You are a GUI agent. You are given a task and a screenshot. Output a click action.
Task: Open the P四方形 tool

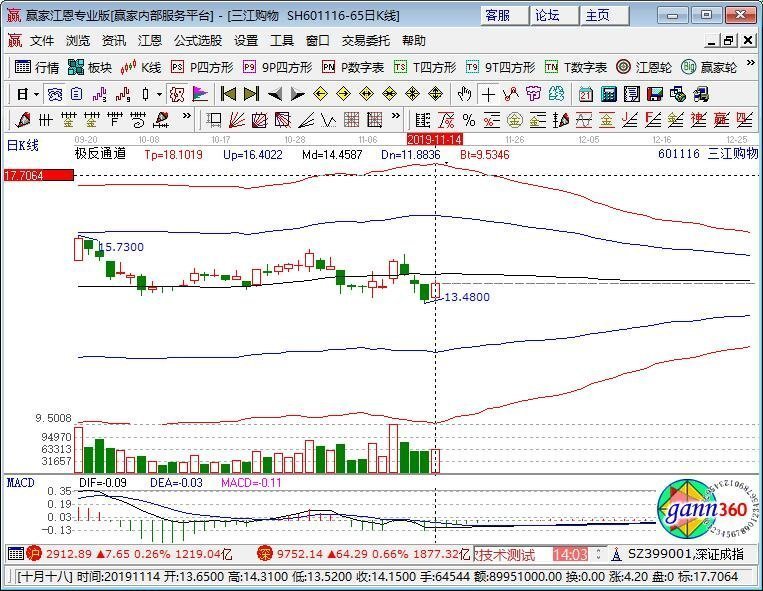click(x=202, y=67)
